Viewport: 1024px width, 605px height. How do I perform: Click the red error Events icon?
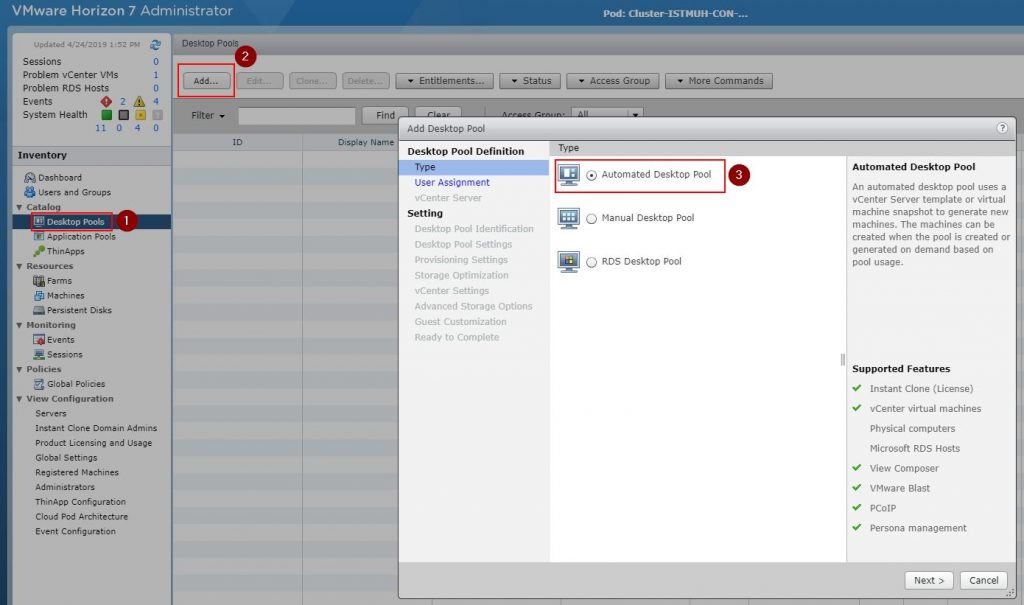[x=106, y=101]
